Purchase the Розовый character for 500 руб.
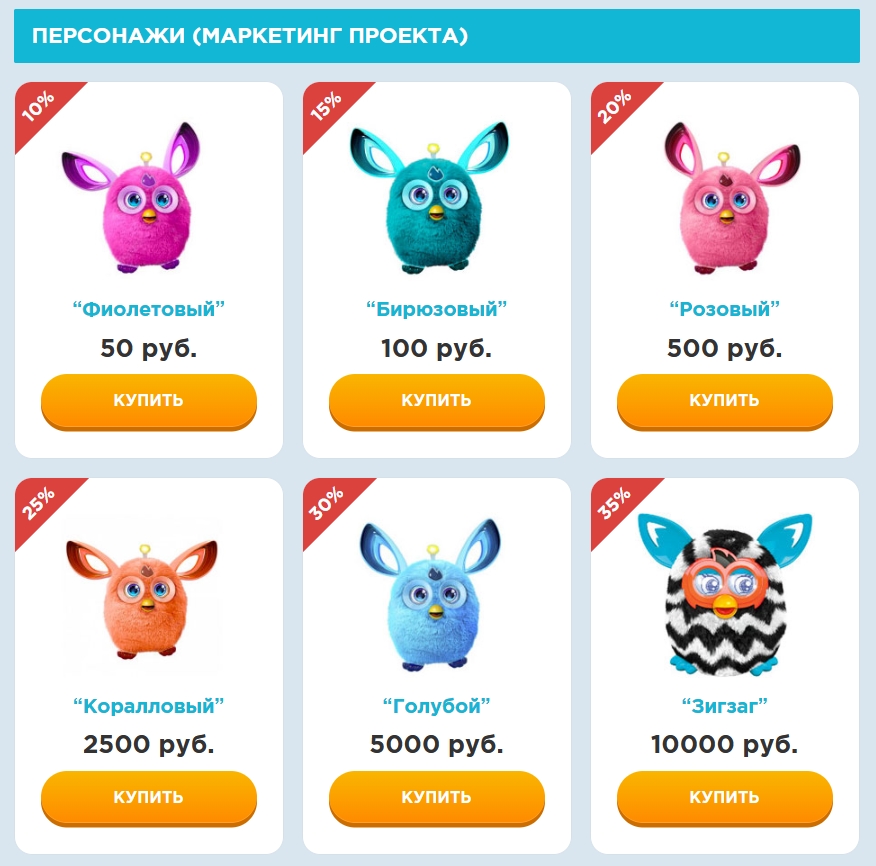Viewport: 876px width, 866px height. click(x=725, y=401)
